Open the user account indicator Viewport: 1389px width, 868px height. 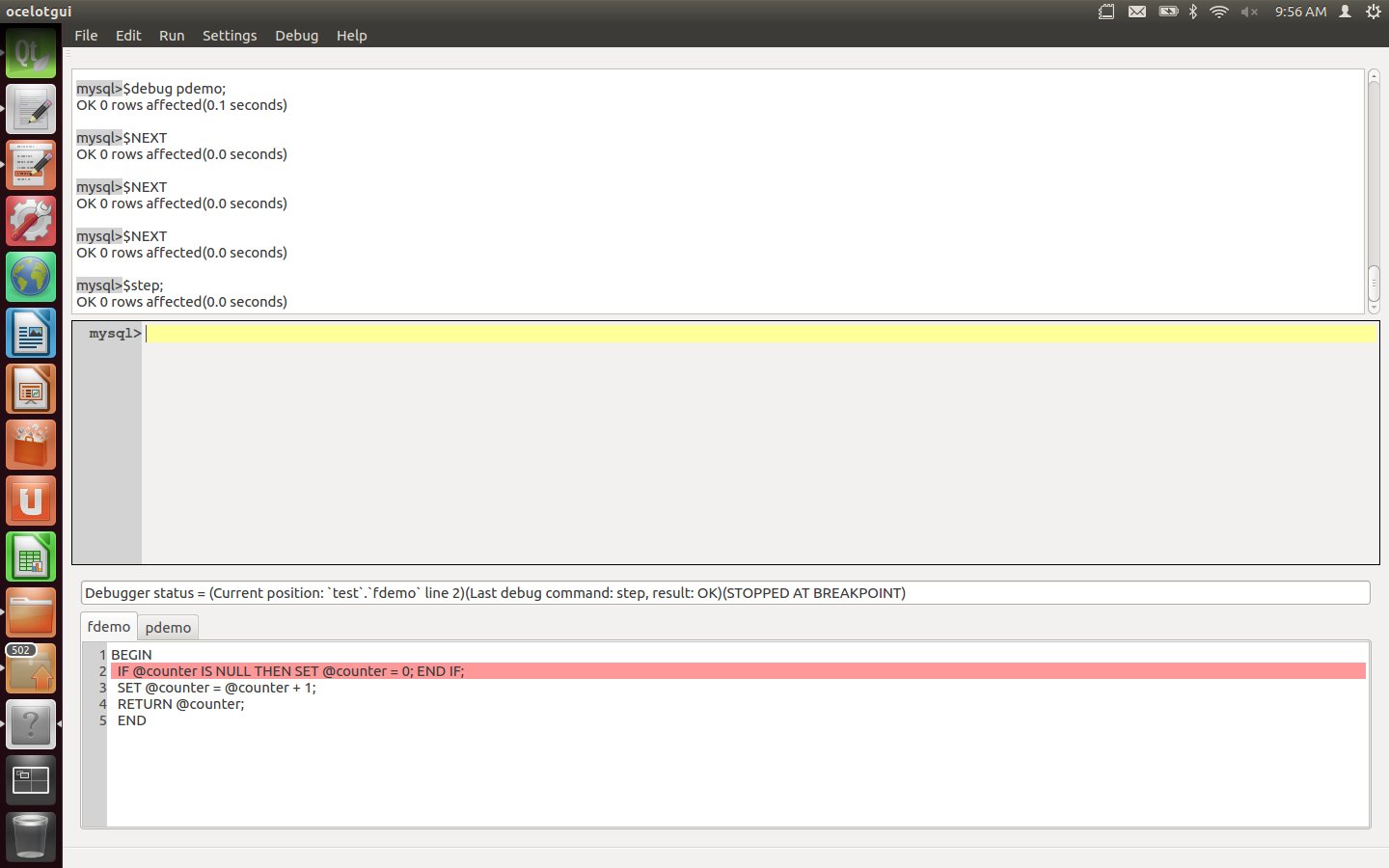pyautogui.click(x=1345, y=12)
